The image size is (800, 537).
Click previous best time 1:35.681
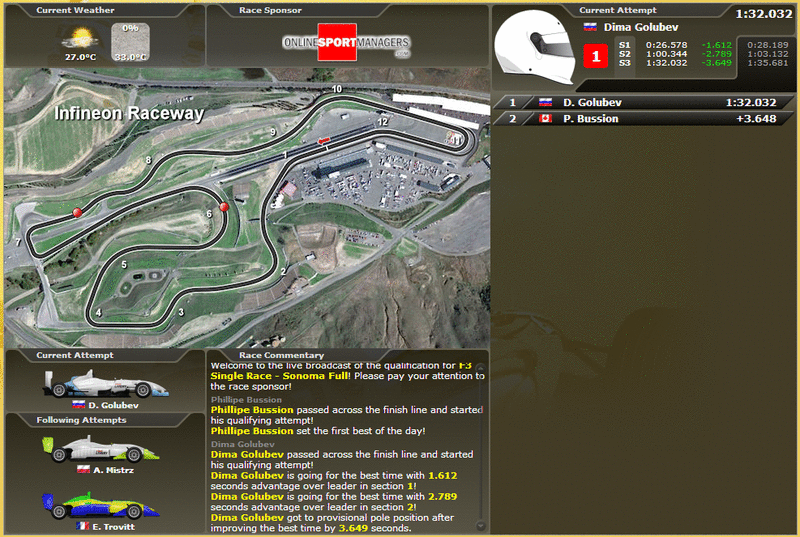point(768,63)
